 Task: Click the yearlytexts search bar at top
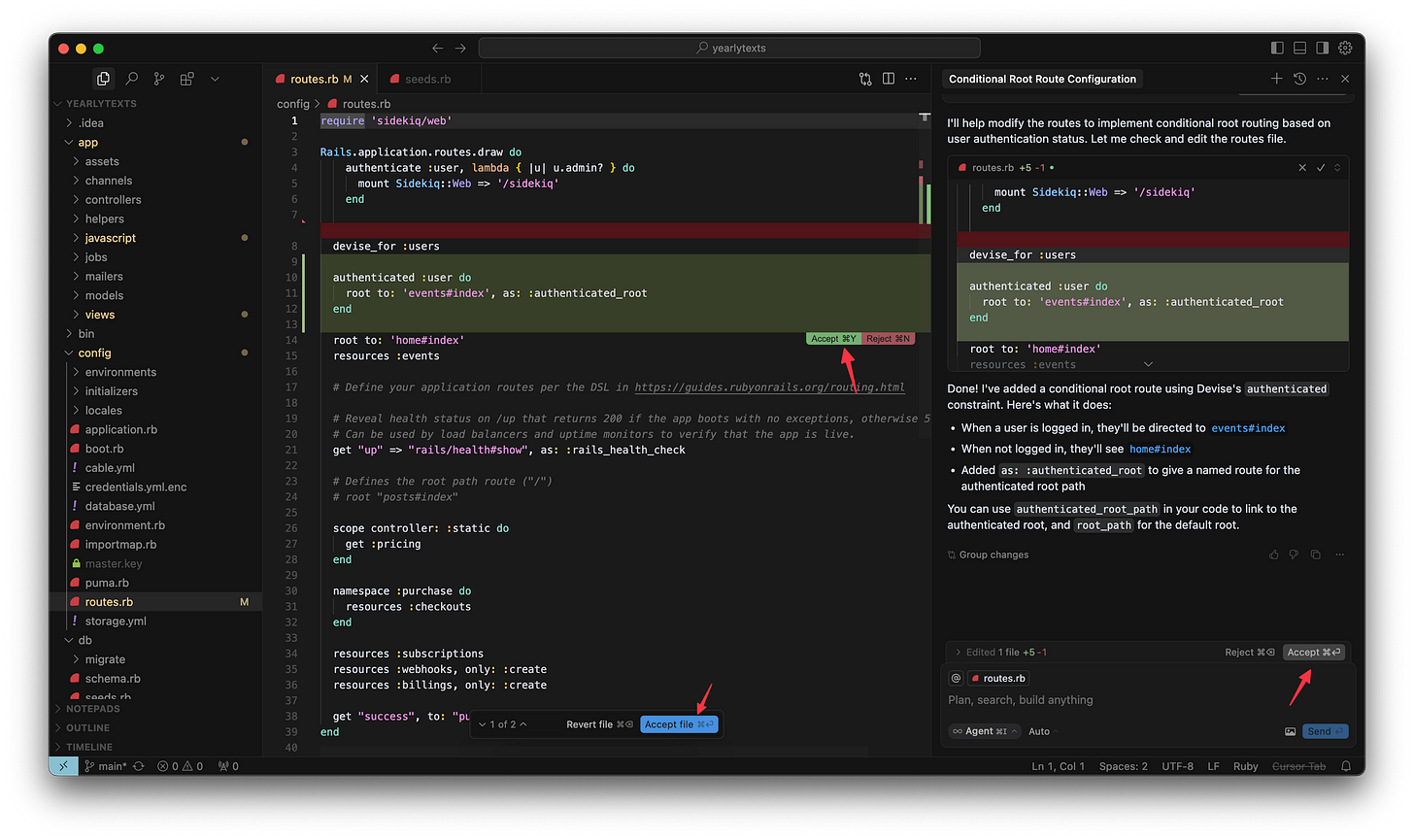(728, 47)
